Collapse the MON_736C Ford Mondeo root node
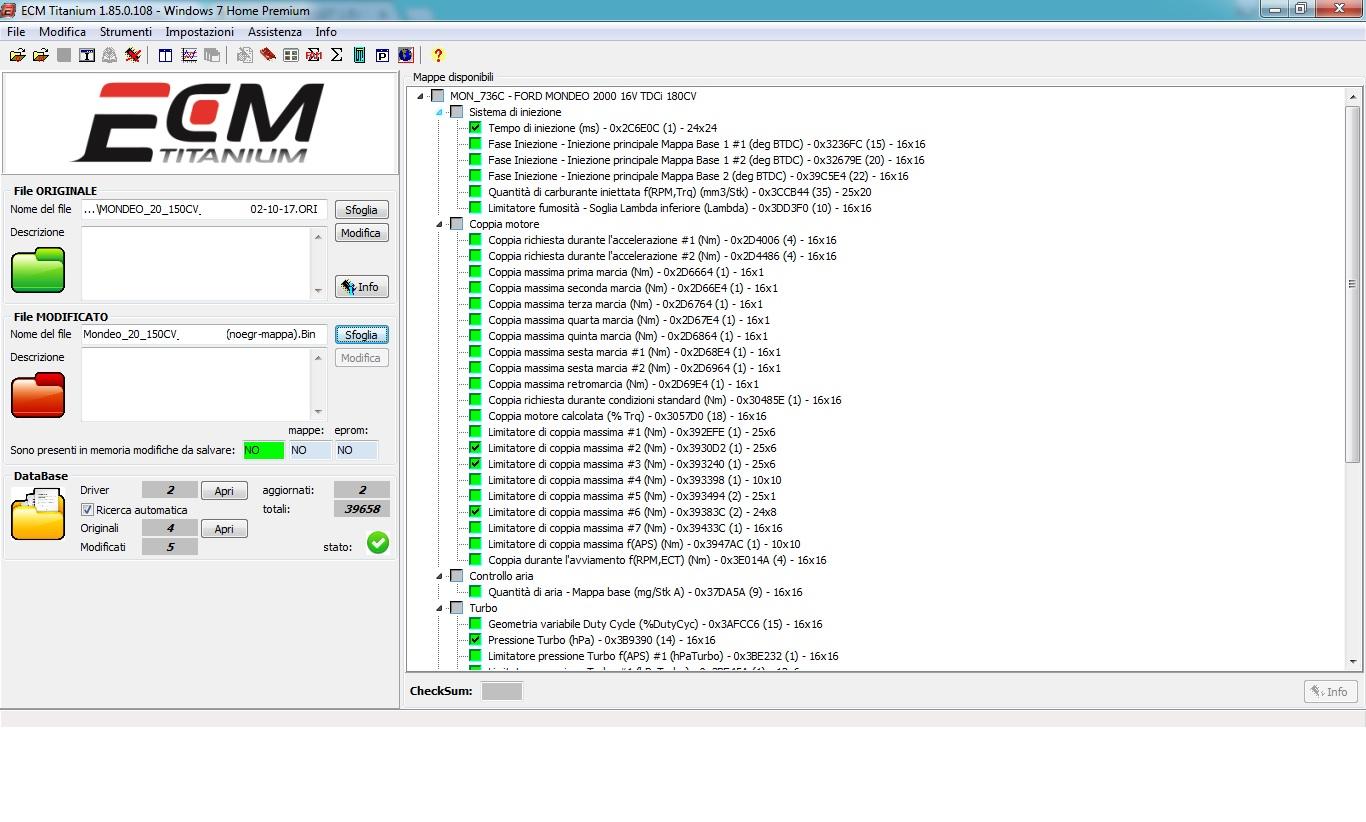Image resolution: width=1366 pixels, height=822 pixels. pyautogui.click(x=420, y=96)
